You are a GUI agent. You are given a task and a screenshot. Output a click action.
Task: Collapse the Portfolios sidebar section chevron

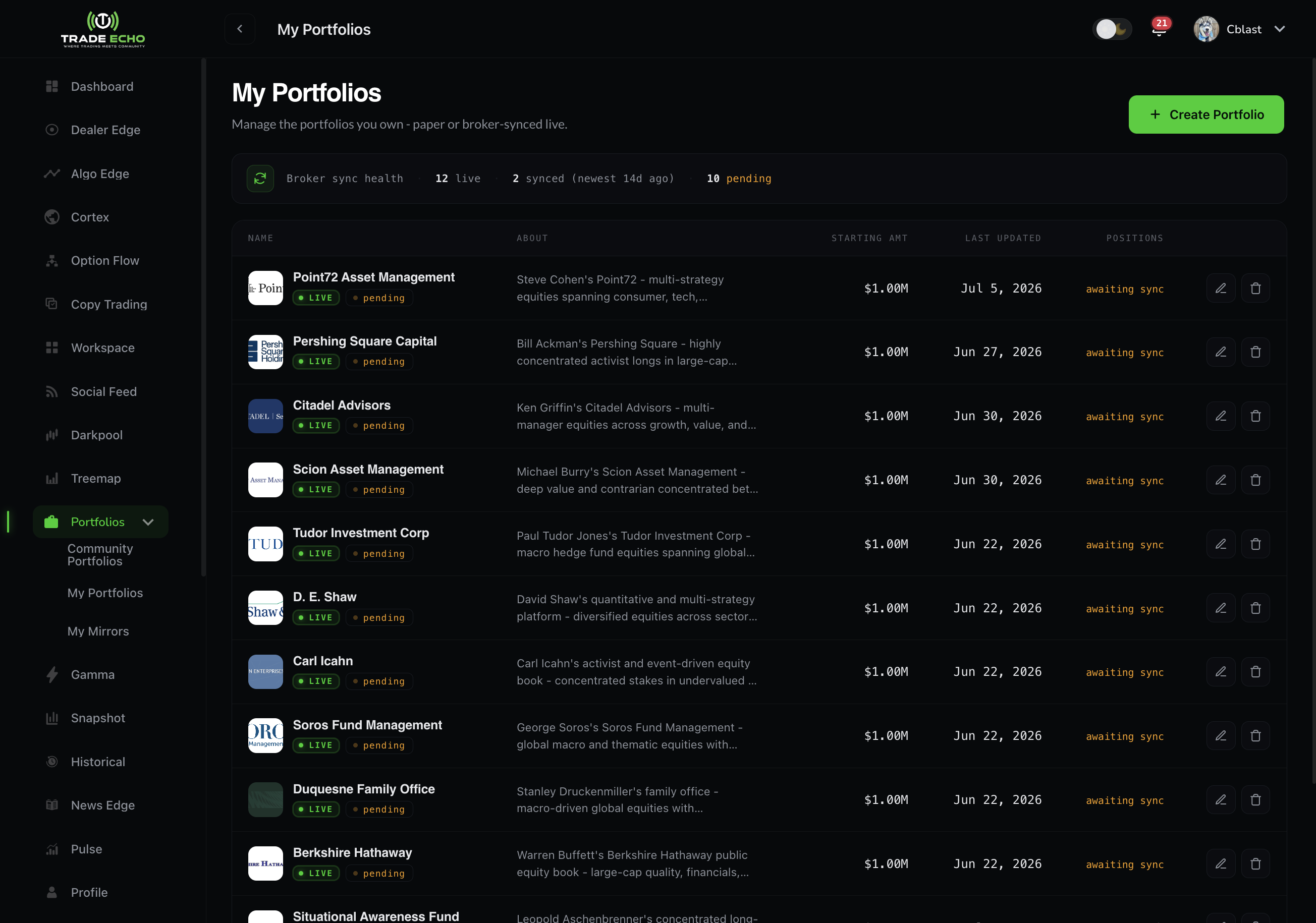(x=148, y=522)
